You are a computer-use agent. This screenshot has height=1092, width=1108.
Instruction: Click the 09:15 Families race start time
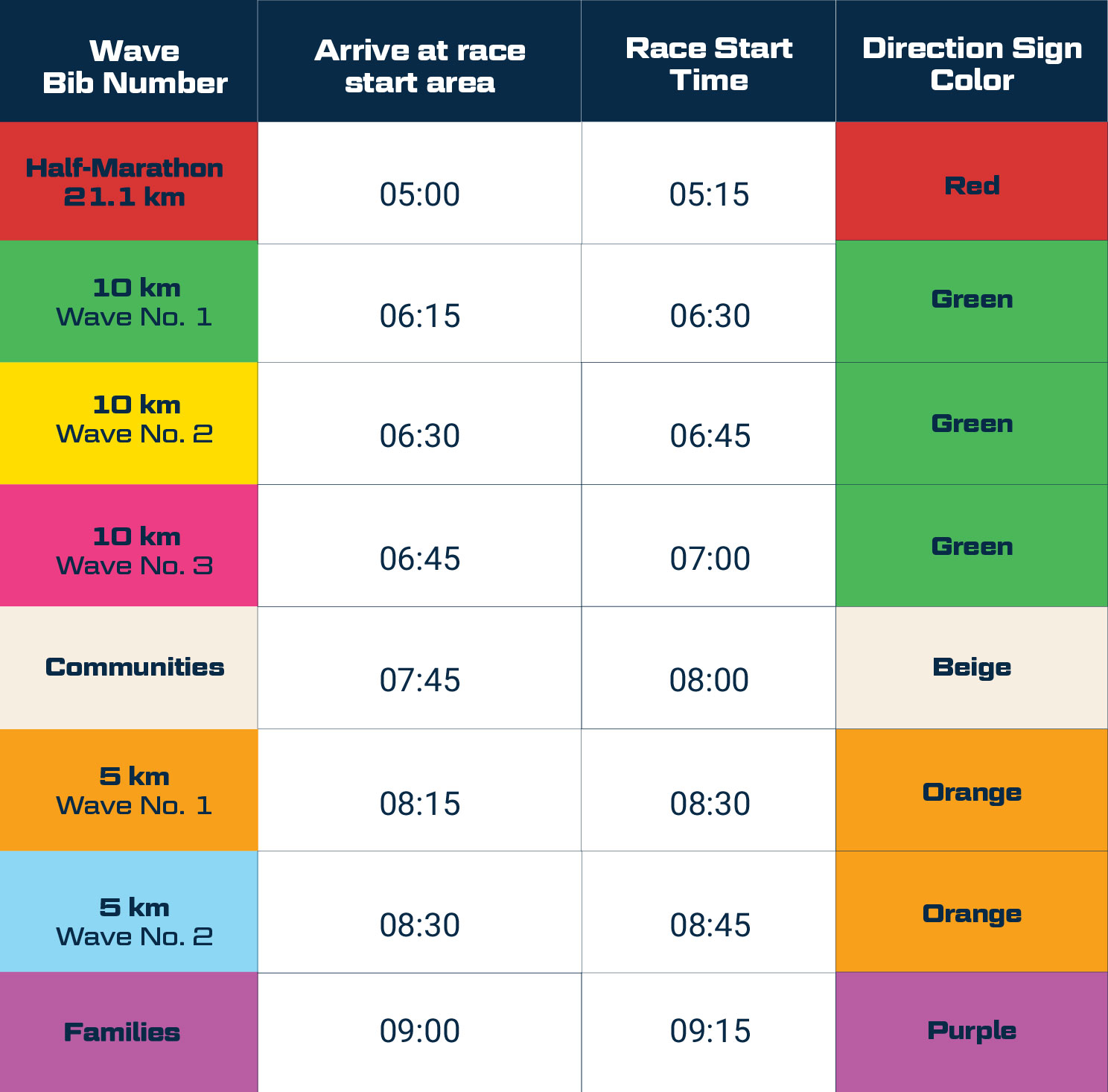pyautogui.click(x=710, y=1031)
